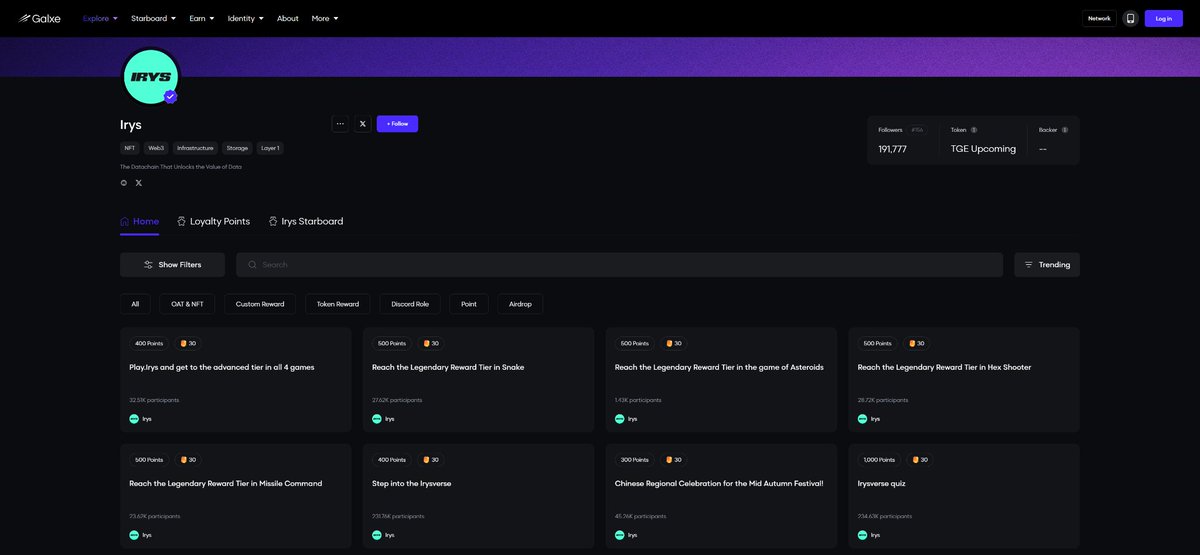The height and width of the screenshot is (555, 1200).
Task: Open the website globe icon under description
Action: pos(124,183)
